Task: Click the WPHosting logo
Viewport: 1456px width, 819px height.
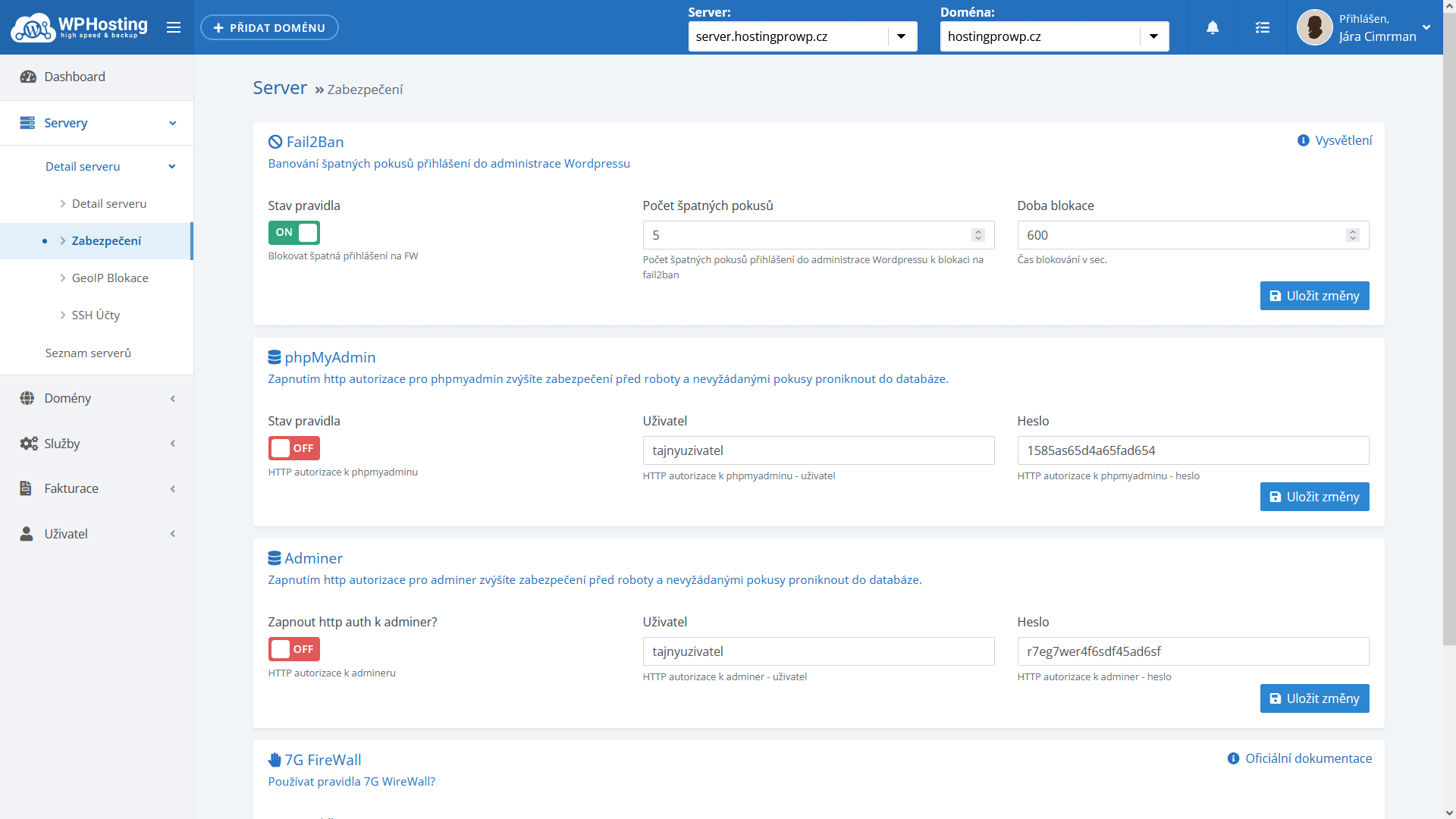Action: pyautogui.click(x=80, y=27)
